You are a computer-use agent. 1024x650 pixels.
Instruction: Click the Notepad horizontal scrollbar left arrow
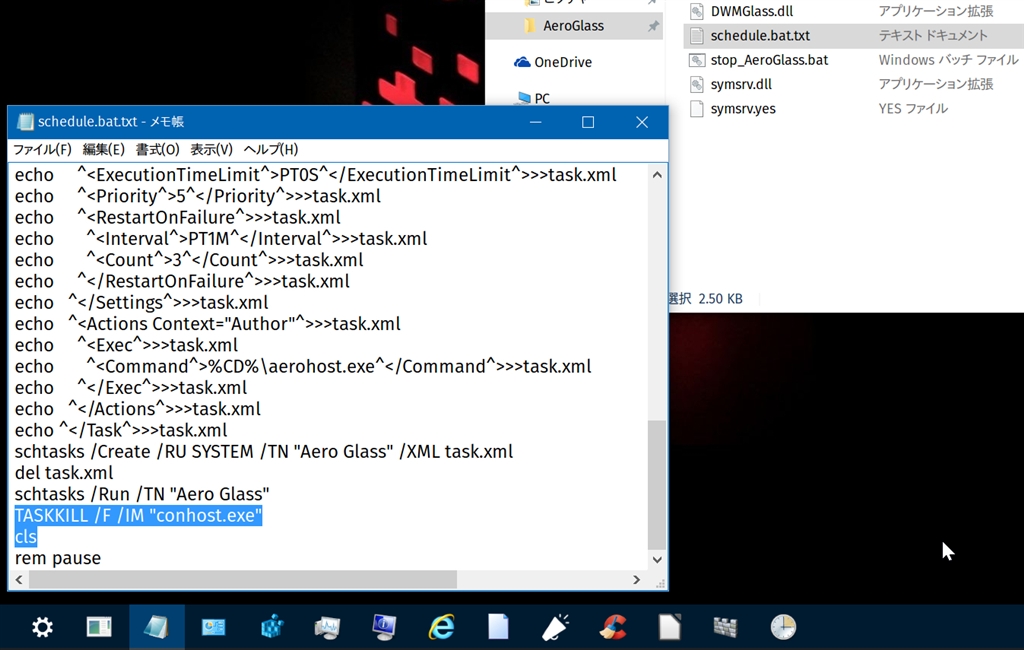[x=19, y=579]
